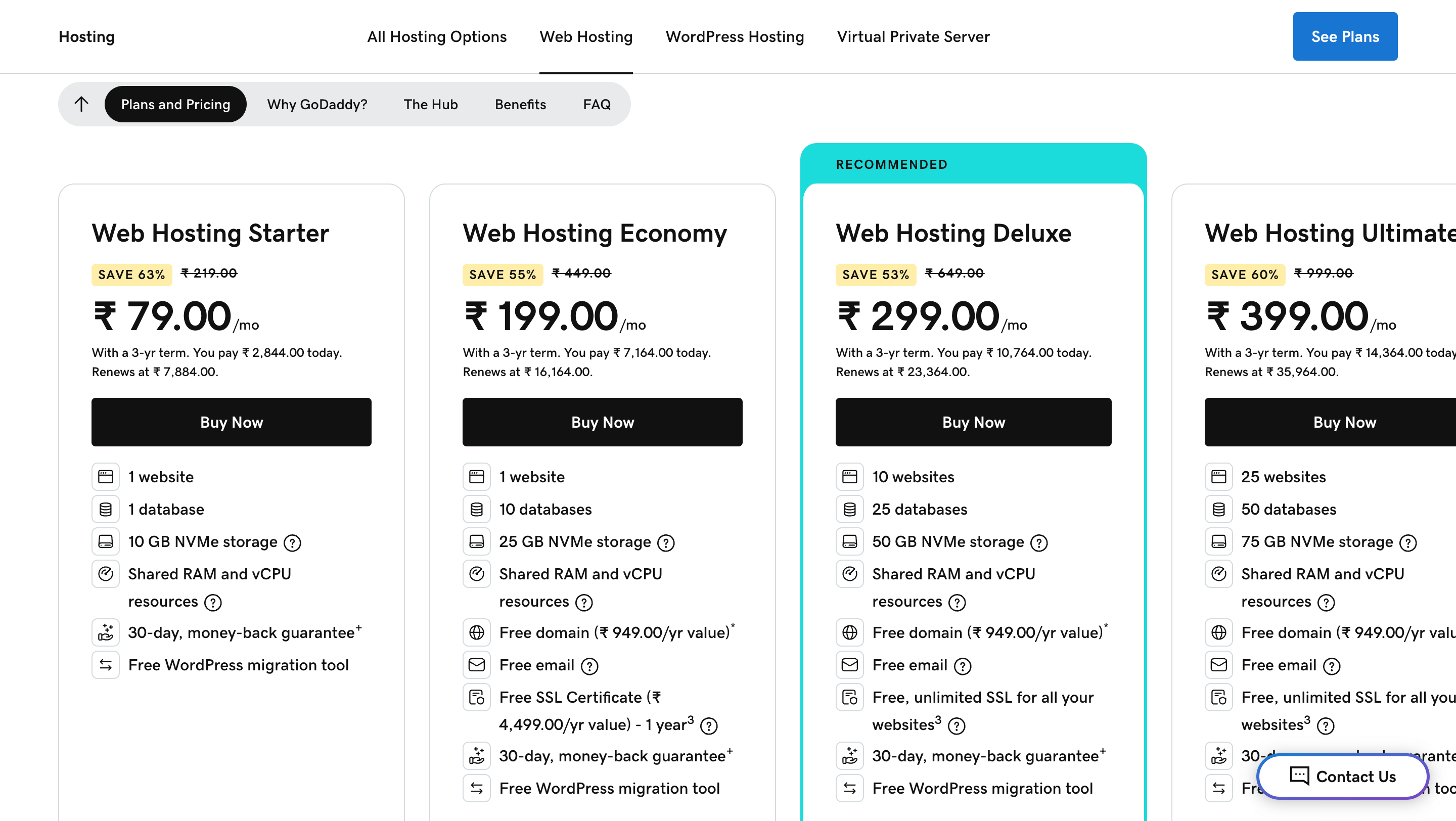1456x821 pixels.
Task: Switch to WordPress Hosting tab
Action: click(734, 37)
